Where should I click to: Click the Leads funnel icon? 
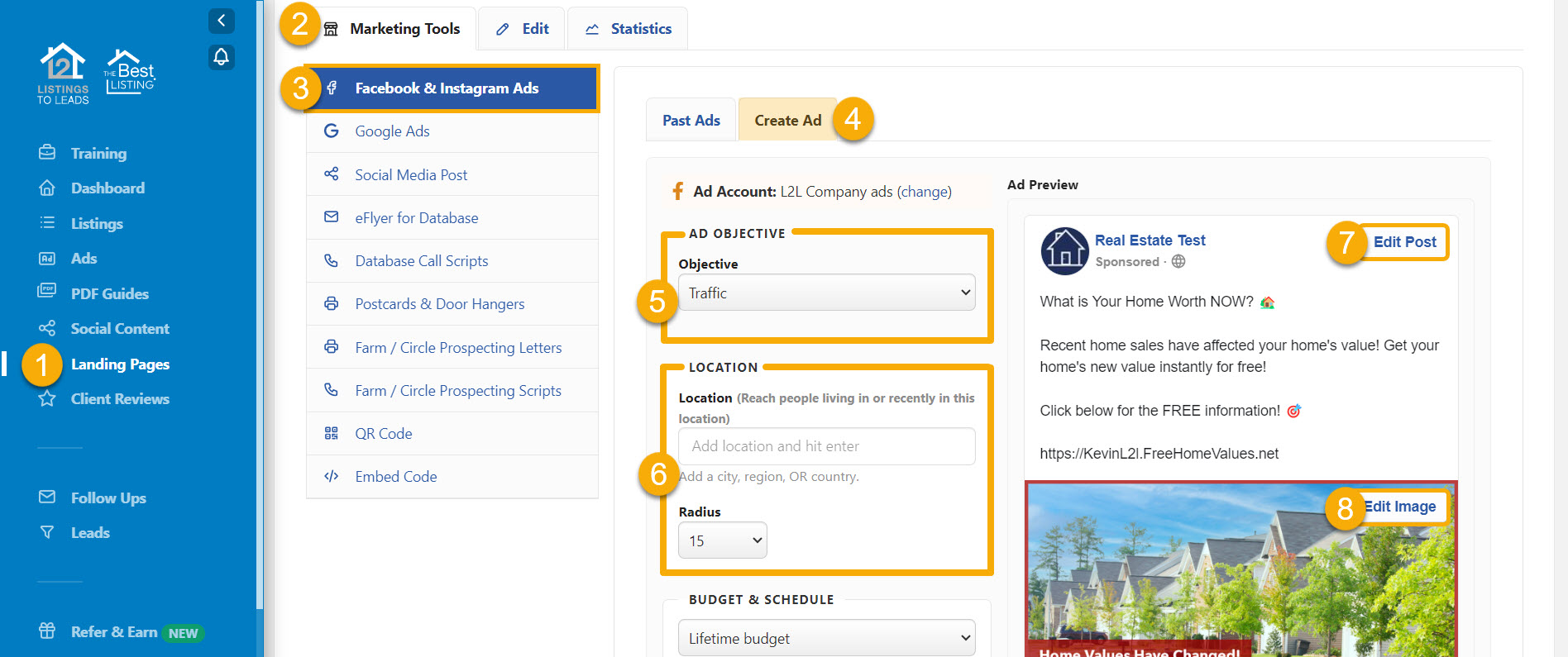point(47,532)
